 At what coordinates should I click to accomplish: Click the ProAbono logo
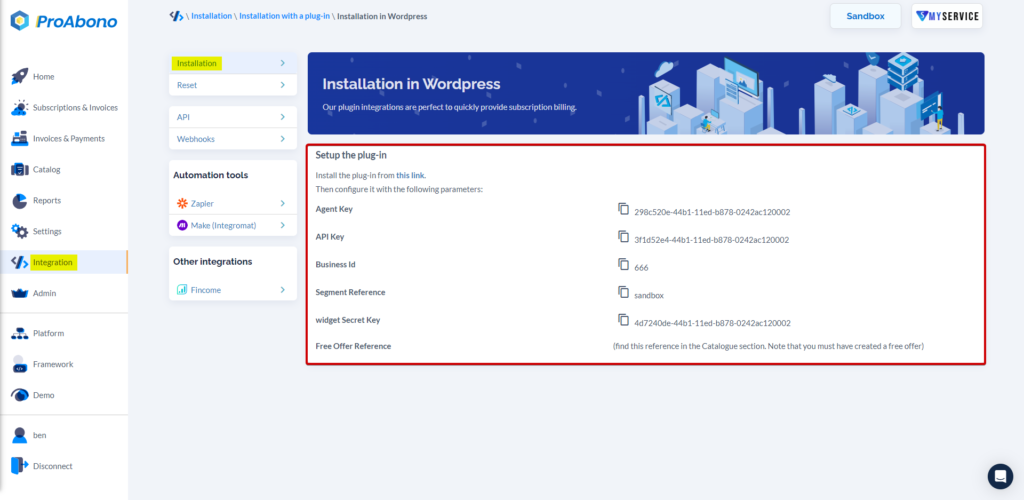click(x=64, y=22)
